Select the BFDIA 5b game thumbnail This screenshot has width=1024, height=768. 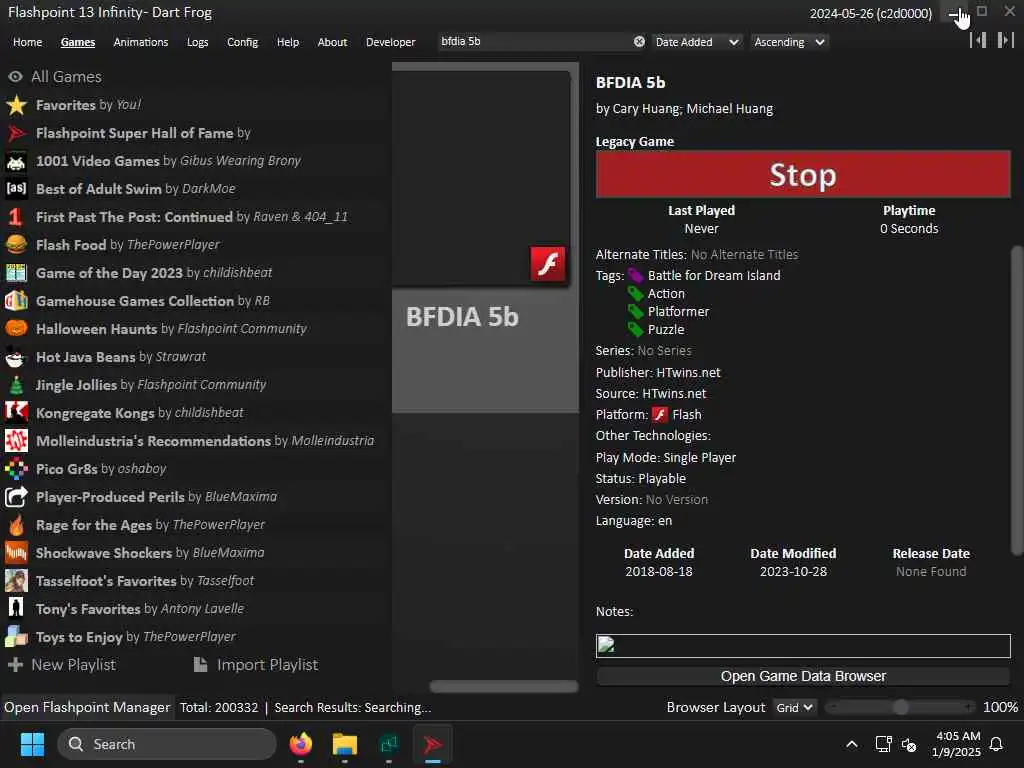point(485,238)
